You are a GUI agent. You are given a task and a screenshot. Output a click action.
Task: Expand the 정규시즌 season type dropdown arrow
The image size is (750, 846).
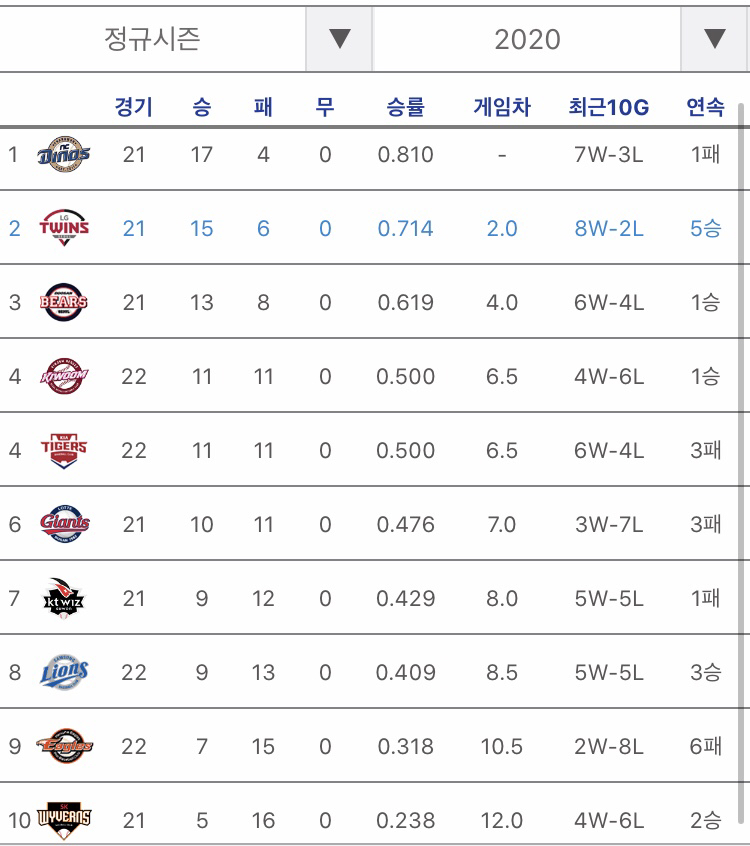coord(339,39)
